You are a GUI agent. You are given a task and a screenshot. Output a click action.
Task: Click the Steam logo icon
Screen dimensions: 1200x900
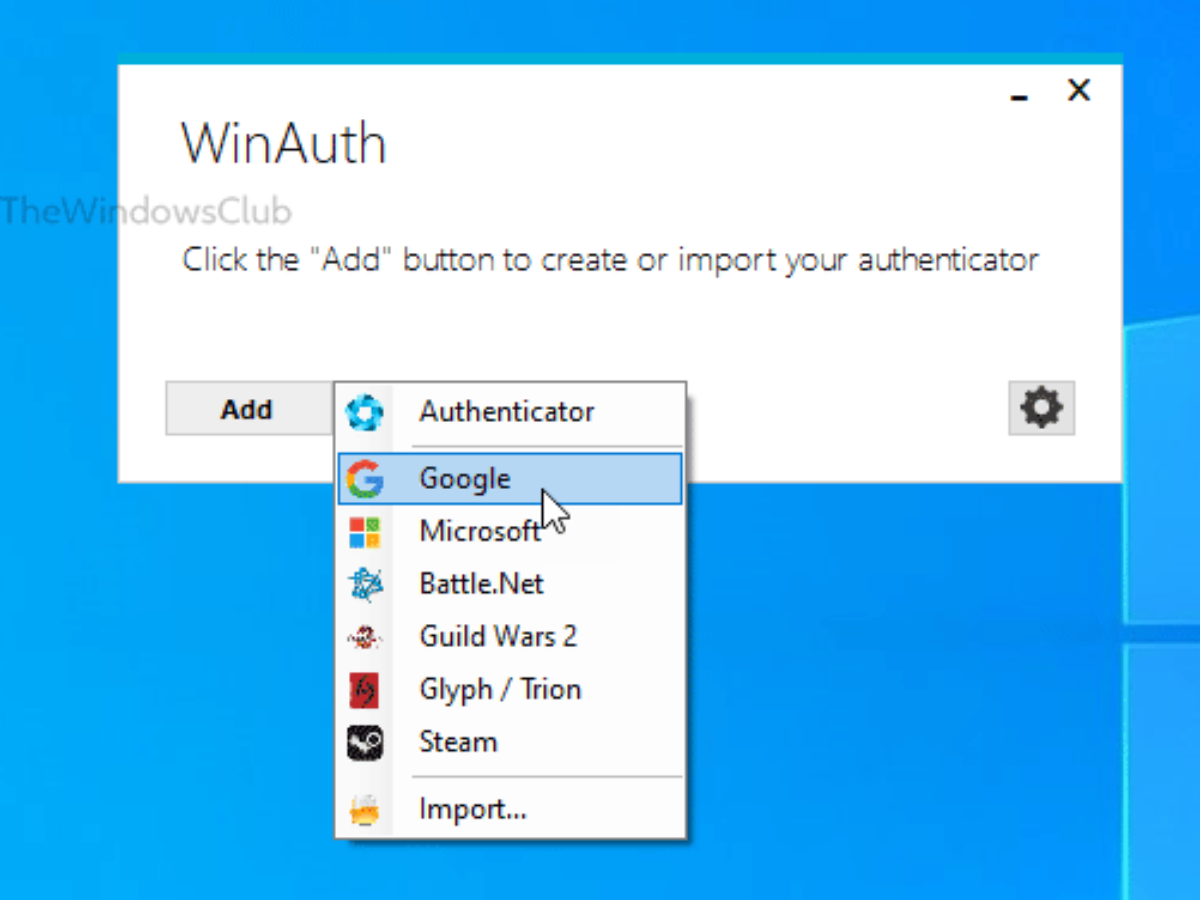point(364,743)
